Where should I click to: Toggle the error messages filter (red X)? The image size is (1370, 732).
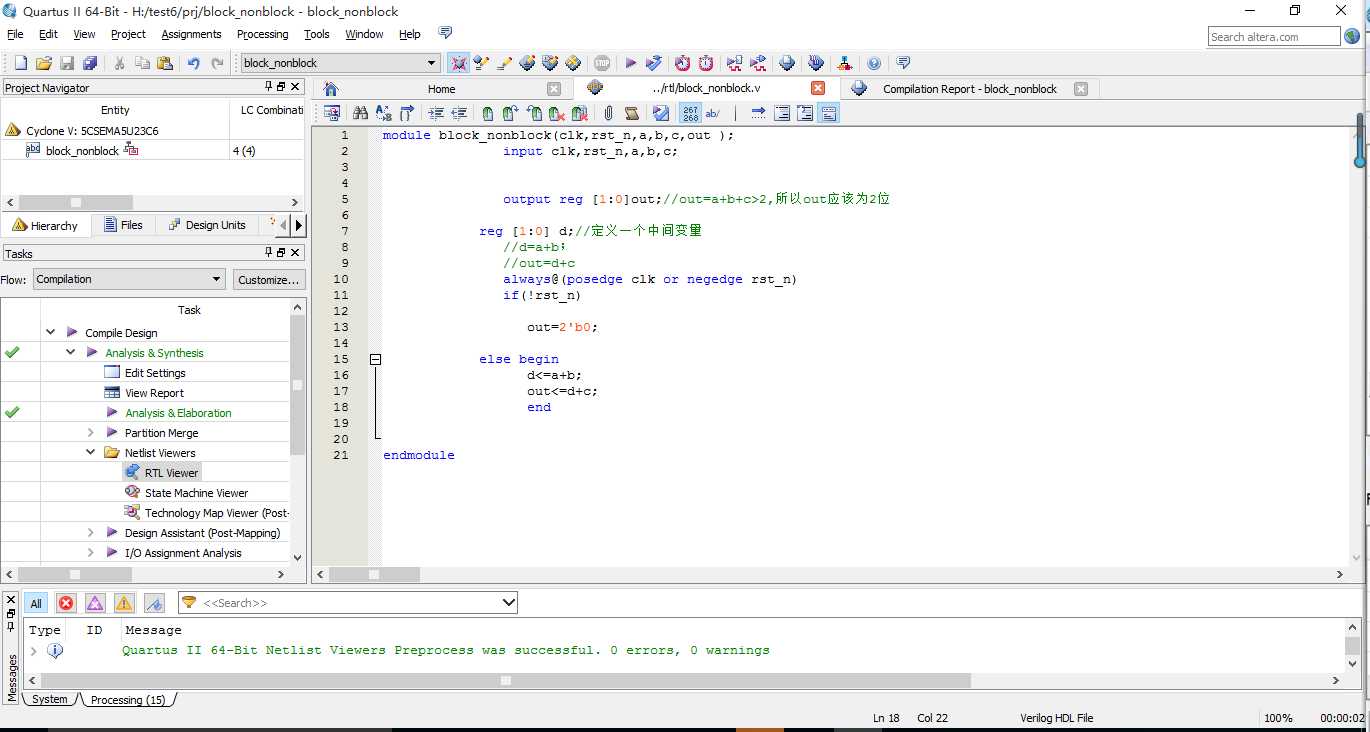(x=66, y=603)
